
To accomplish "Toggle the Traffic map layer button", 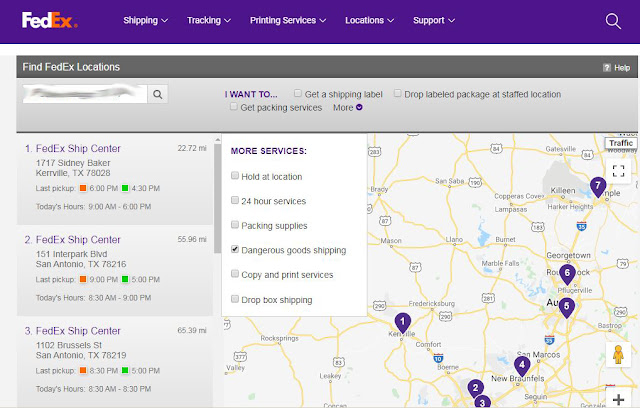I will 621,143.
